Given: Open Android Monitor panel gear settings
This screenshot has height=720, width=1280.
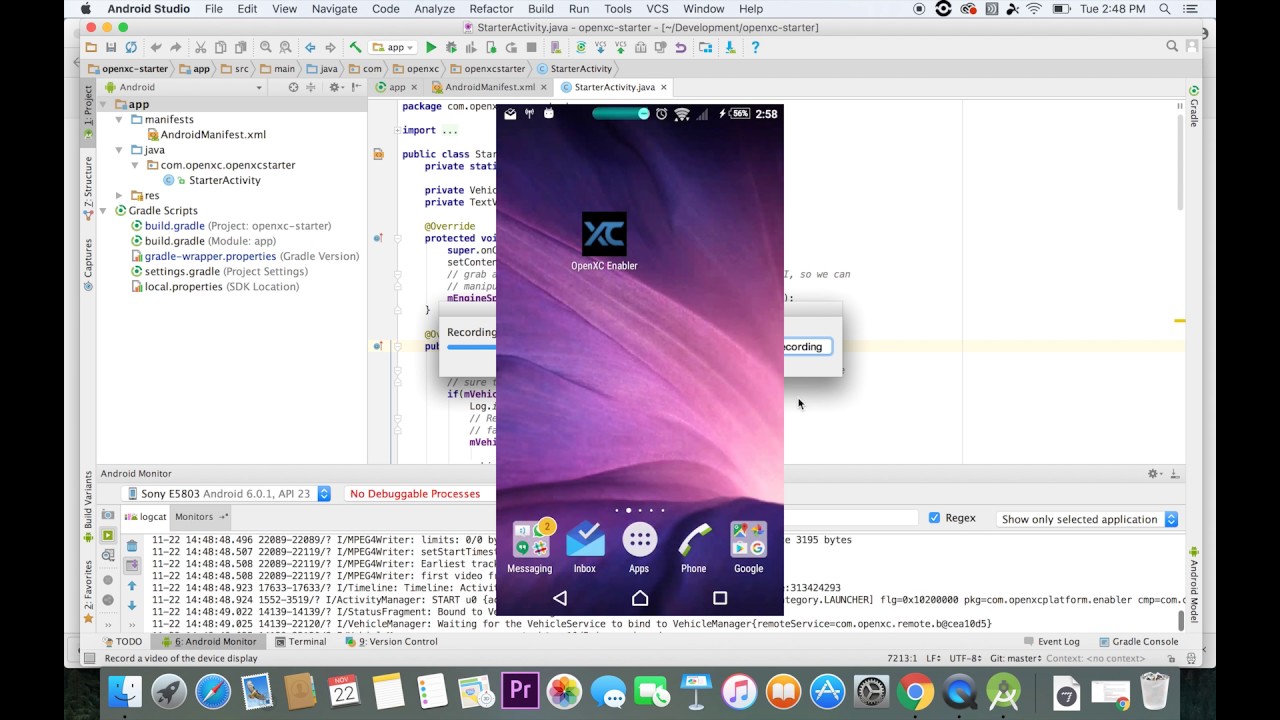Looking at the screenshot, I should click(1154, 474).
